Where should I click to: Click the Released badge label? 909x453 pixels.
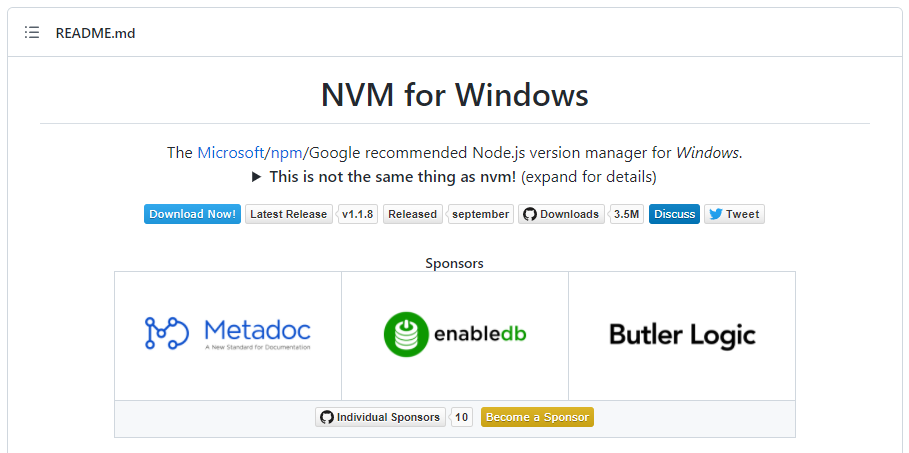point(413,214)
